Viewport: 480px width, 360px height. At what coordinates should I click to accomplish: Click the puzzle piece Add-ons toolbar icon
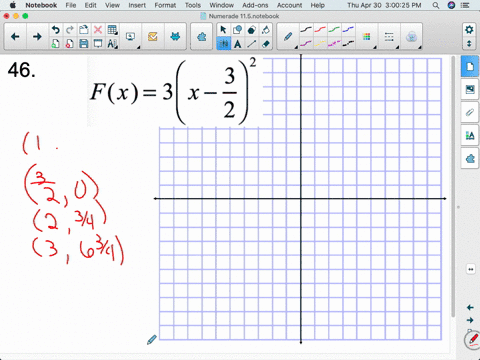pyautogui.click(x=201, y=37)
